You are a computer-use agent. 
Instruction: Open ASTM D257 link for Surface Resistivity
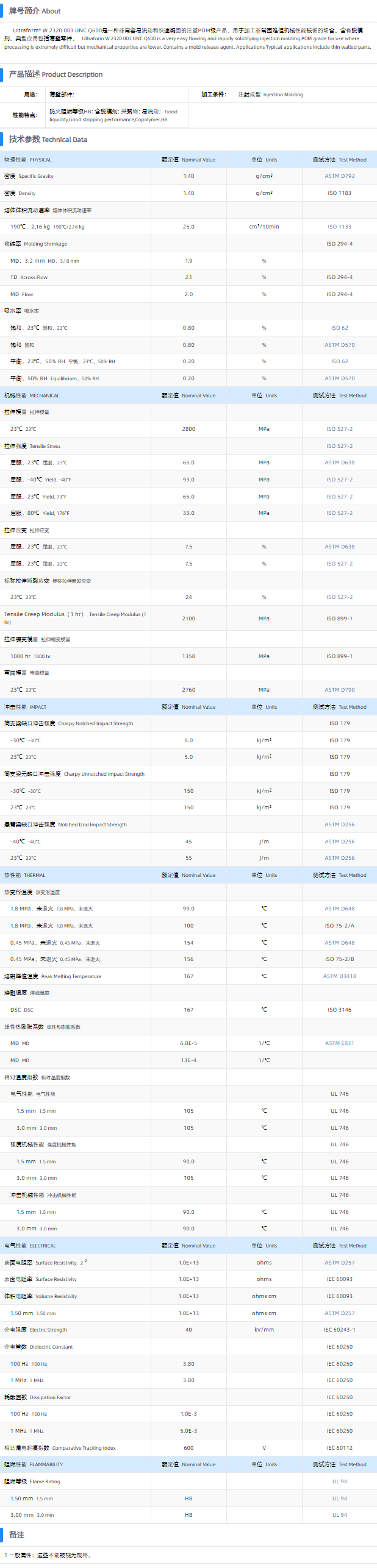(339, 1263)
